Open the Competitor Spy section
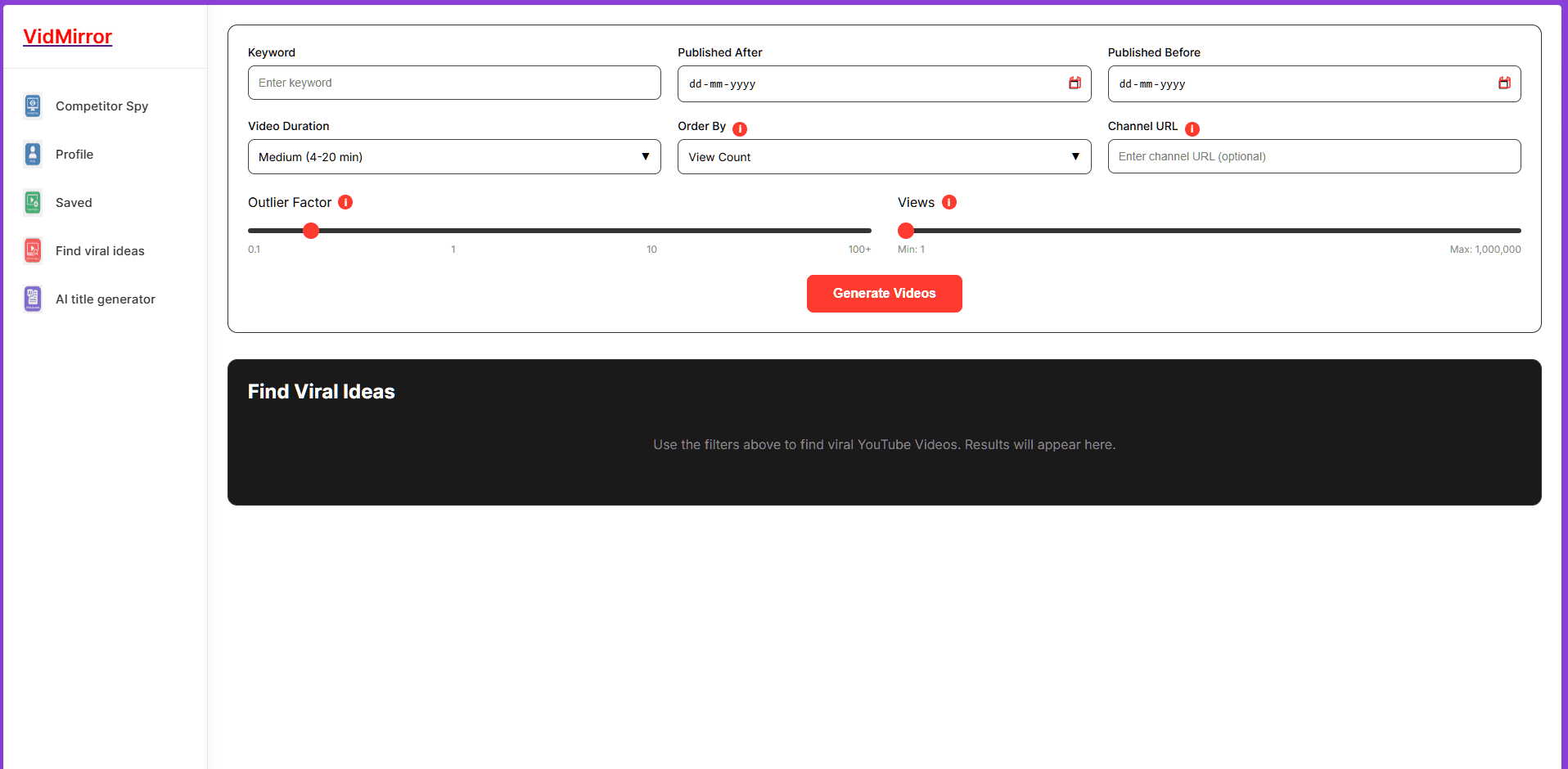Screen dimensions: 1568x769 pyautogui.click(x=101, y=106)
